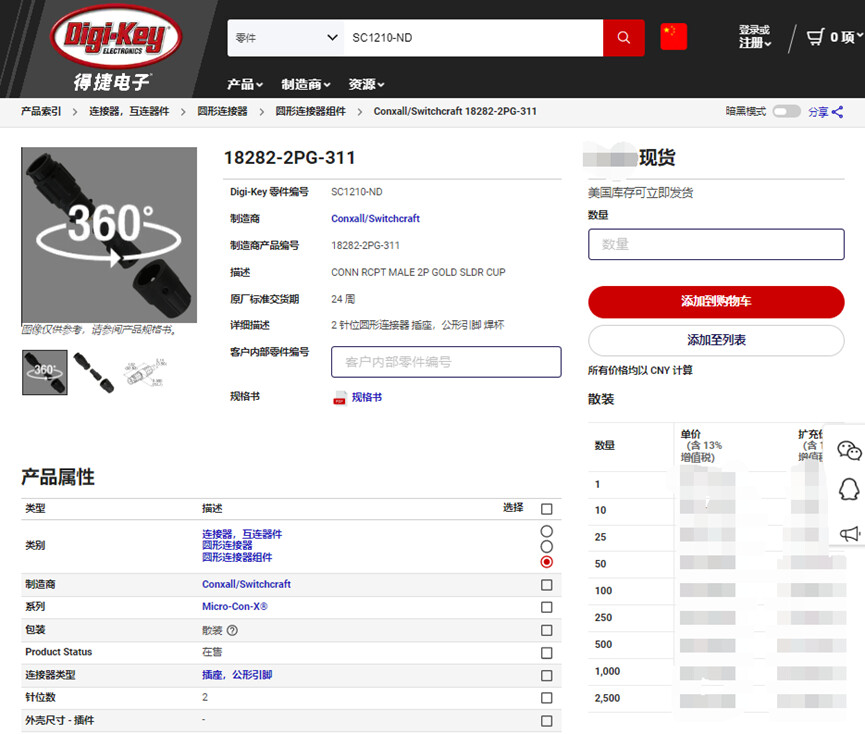This screenshot has height=734, width=865.
Task: Check the 选择 select-all header checkbox
Action: point(547,509)
